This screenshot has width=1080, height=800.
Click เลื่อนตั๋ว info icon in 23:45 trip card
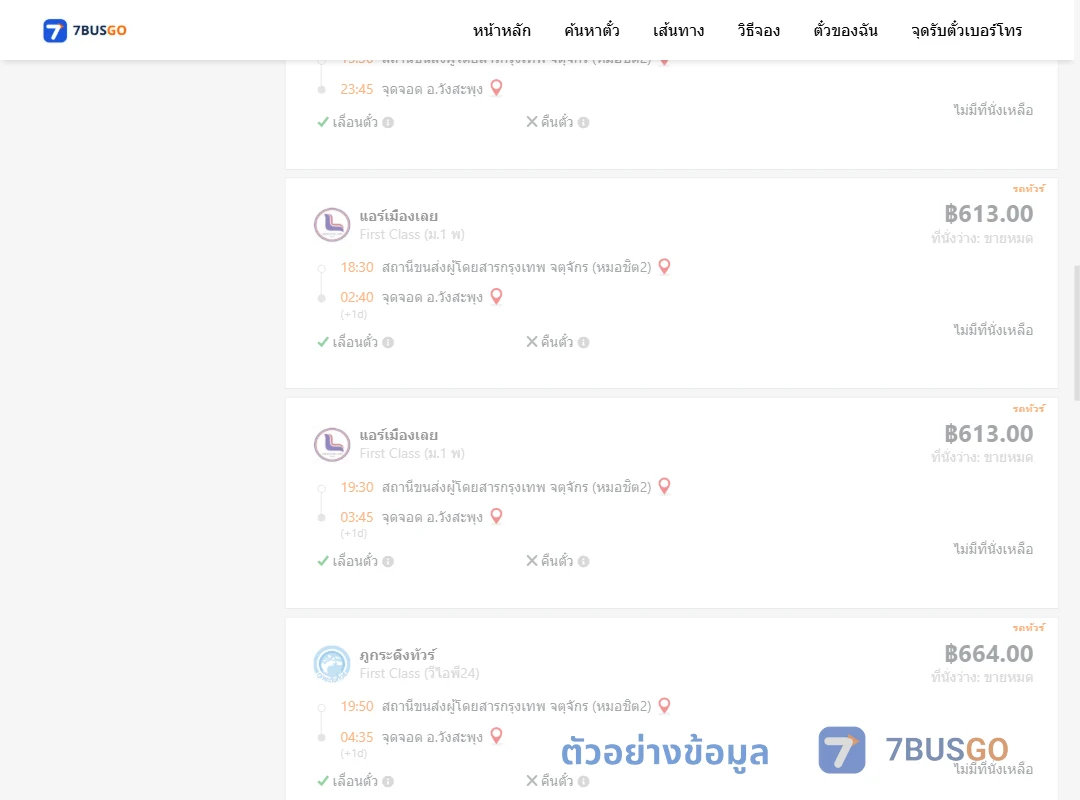(x=388, y=123)
